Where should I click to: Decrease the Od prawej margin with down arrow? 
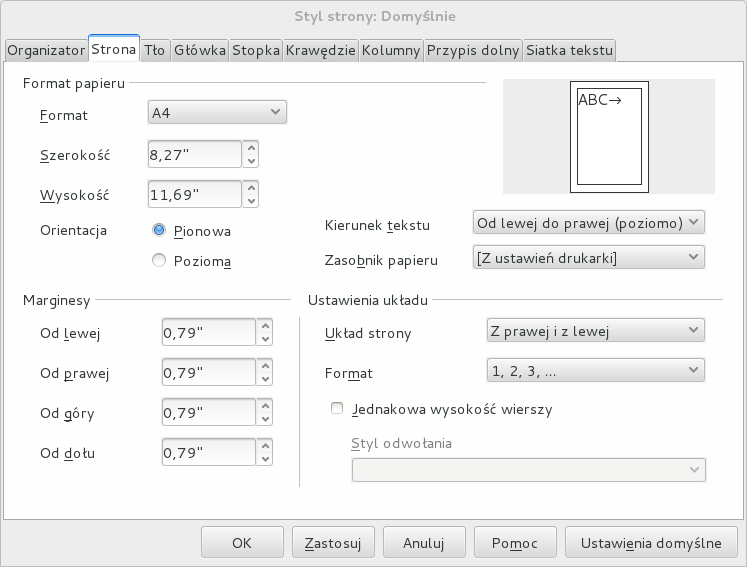(x=265, y=379)
